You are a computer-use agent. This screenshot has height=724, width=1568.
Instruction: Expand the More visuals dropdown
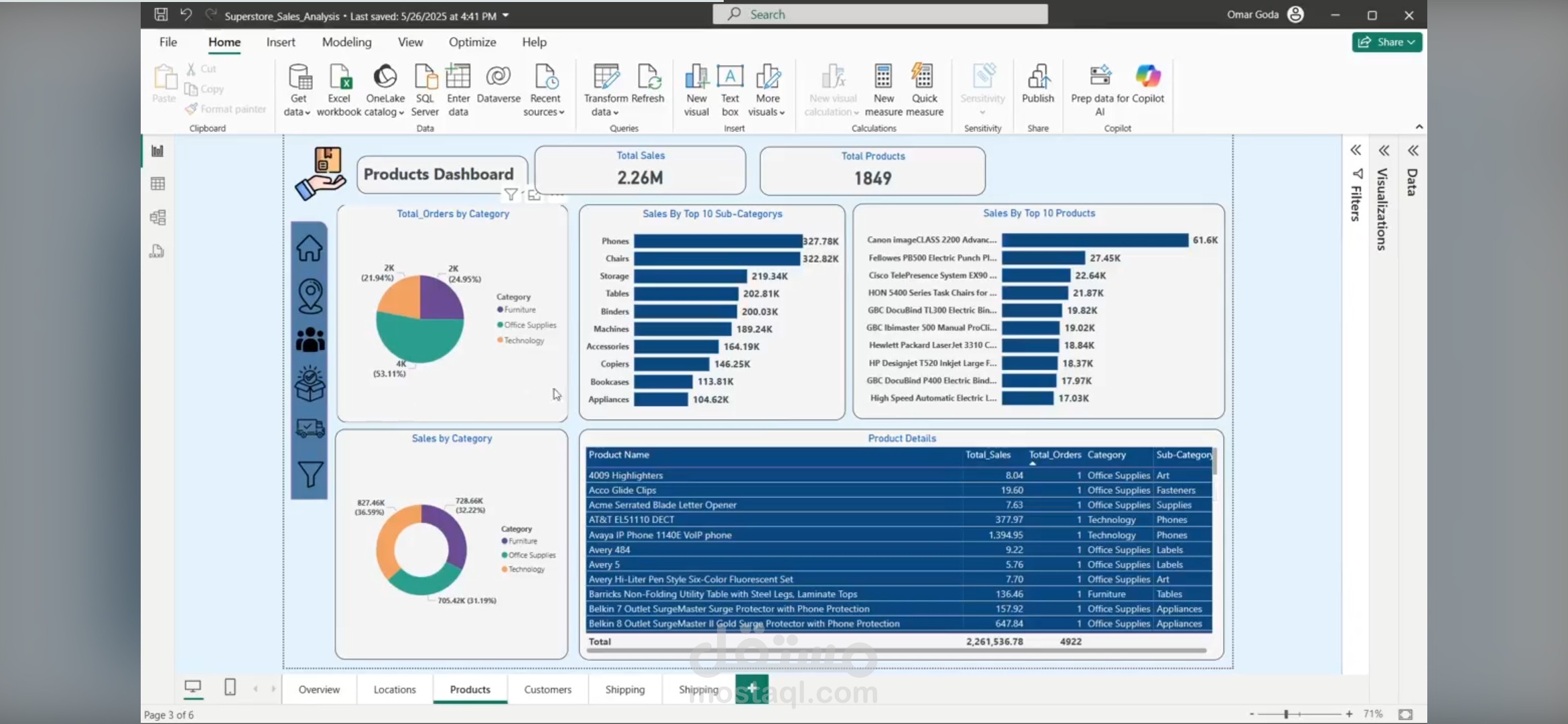tap(767, 90)
